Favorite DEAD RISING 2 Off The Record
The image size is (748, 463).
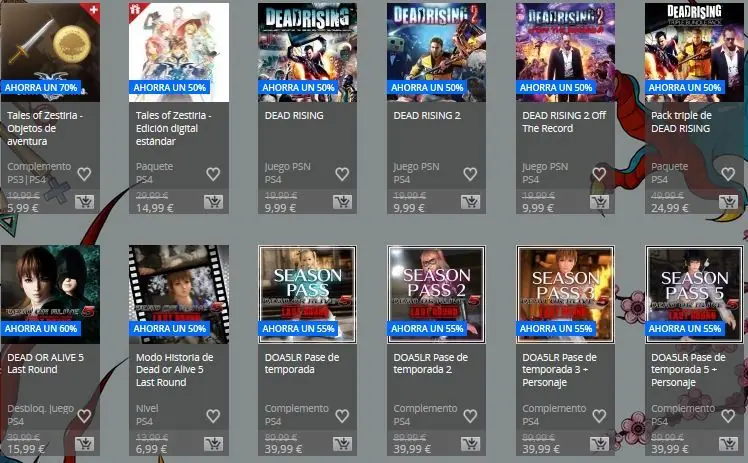599,174
